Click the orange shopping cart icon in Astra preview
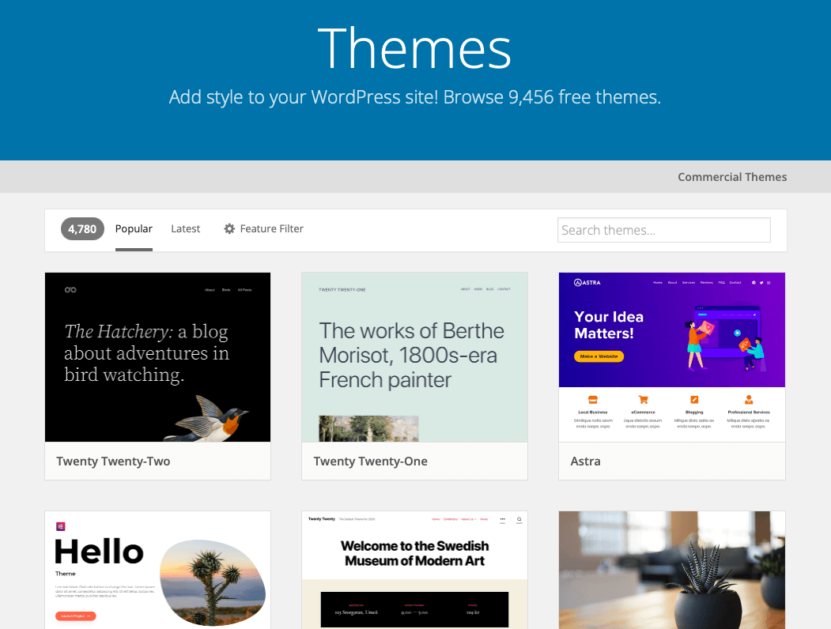The width and height of the screenshot is (831, 629). 643,400
